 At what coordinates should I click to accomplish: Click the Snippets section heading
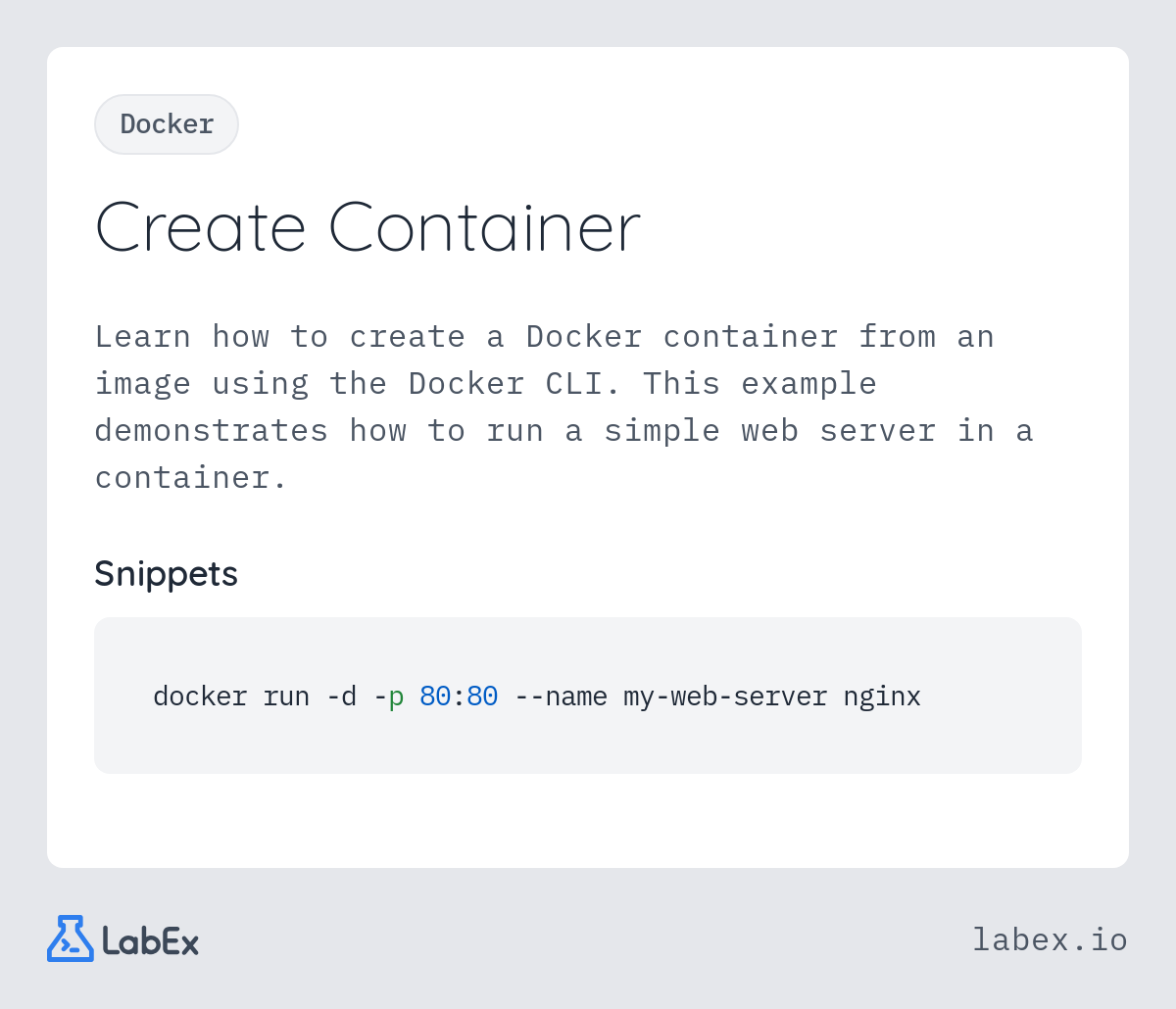coord(166,573)
